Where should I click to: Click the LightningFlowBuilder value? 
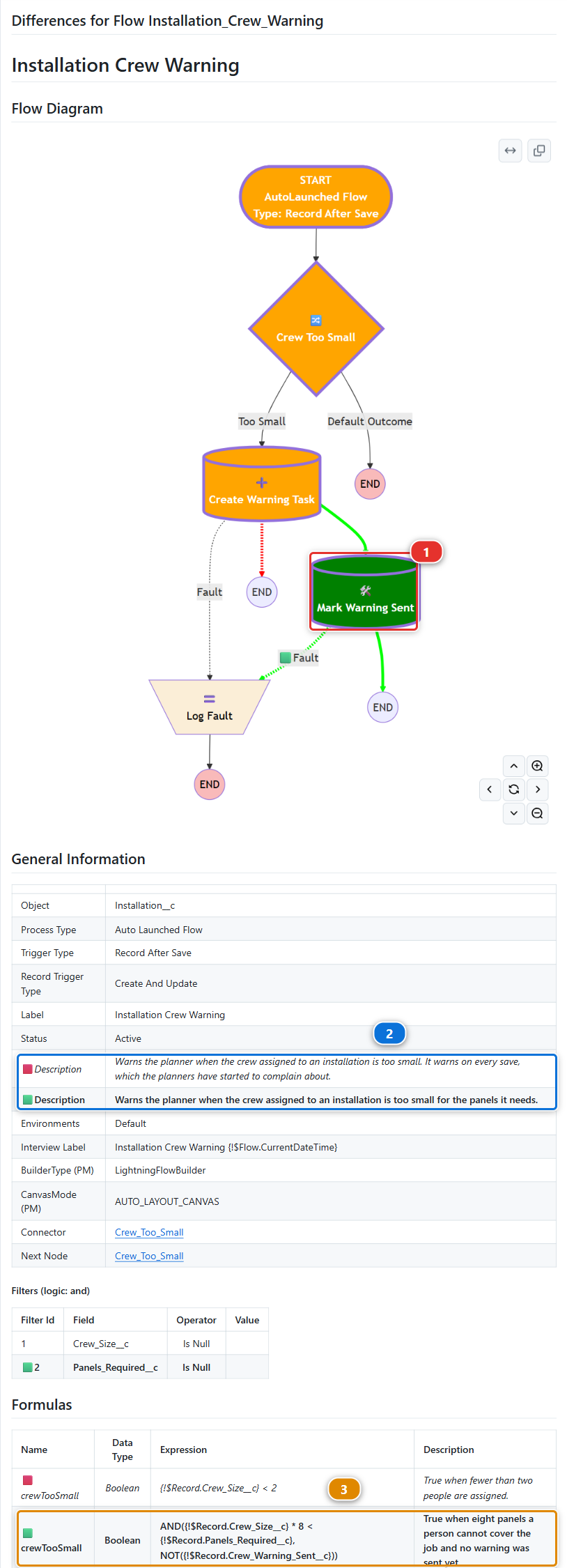coord(160,1170)
